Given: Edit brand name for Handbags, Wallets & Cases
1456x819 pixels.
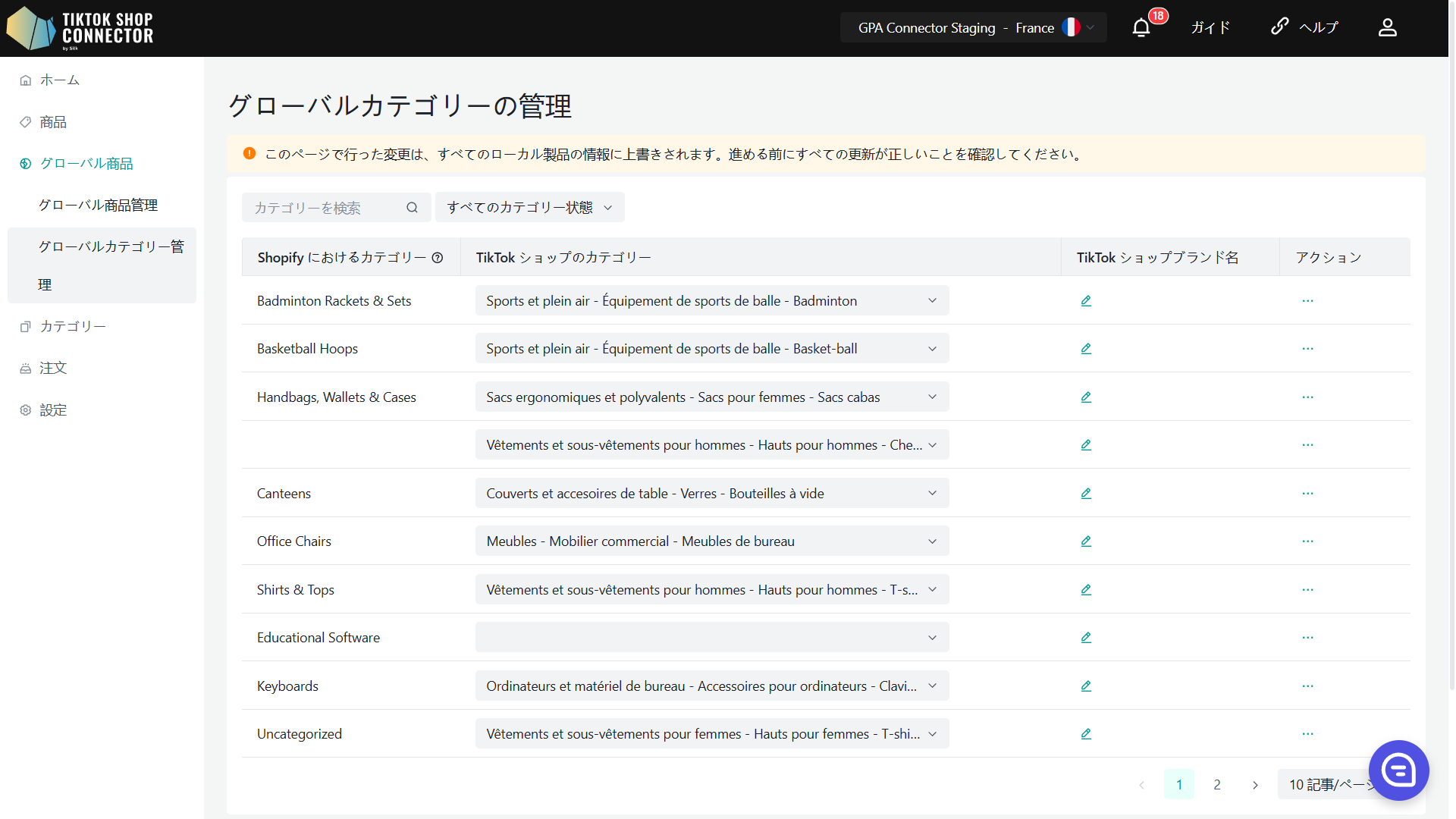Looking at the screenshot, I should (1086, 397).
